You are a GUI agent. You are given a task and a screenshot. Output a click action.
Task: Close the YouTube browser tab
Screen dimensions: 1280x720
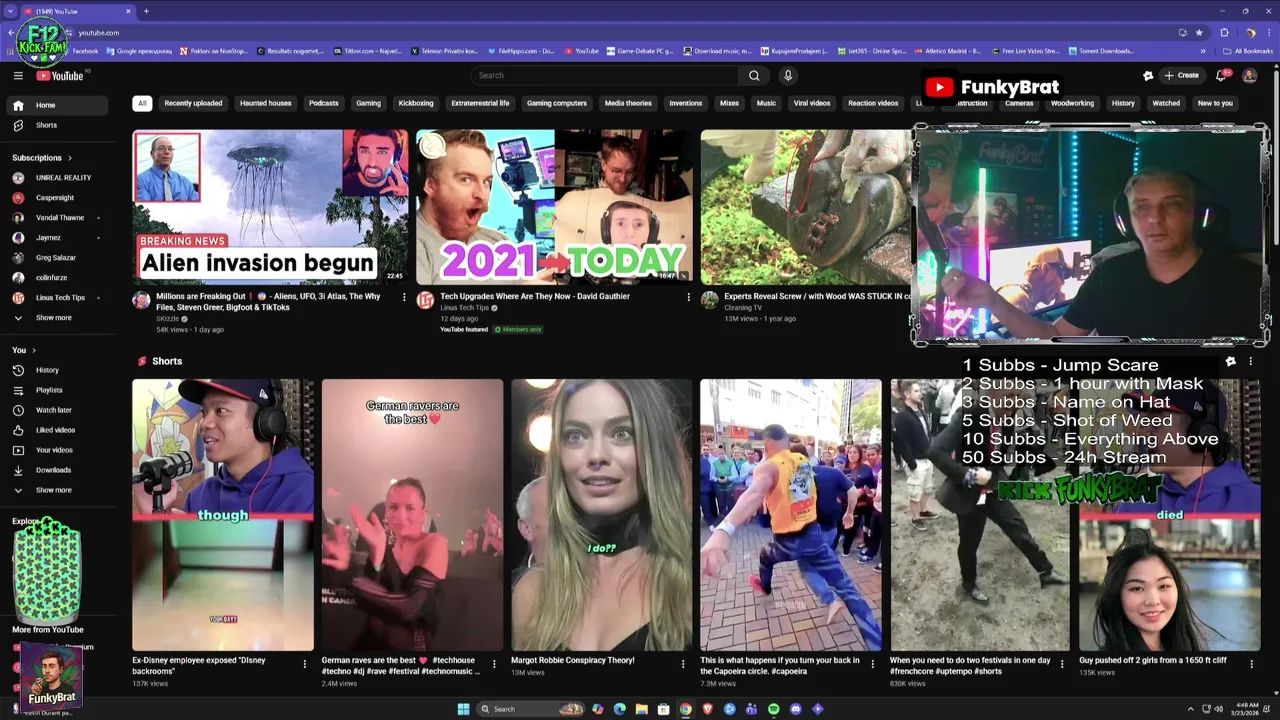coord(129,11)
